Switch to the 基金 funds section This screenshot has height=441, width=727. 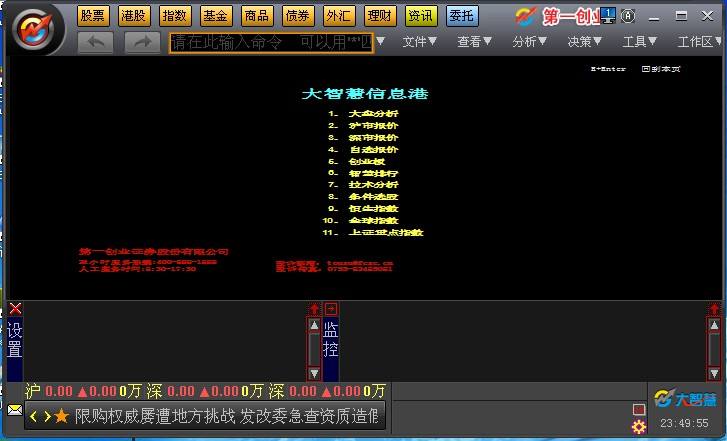216,16
